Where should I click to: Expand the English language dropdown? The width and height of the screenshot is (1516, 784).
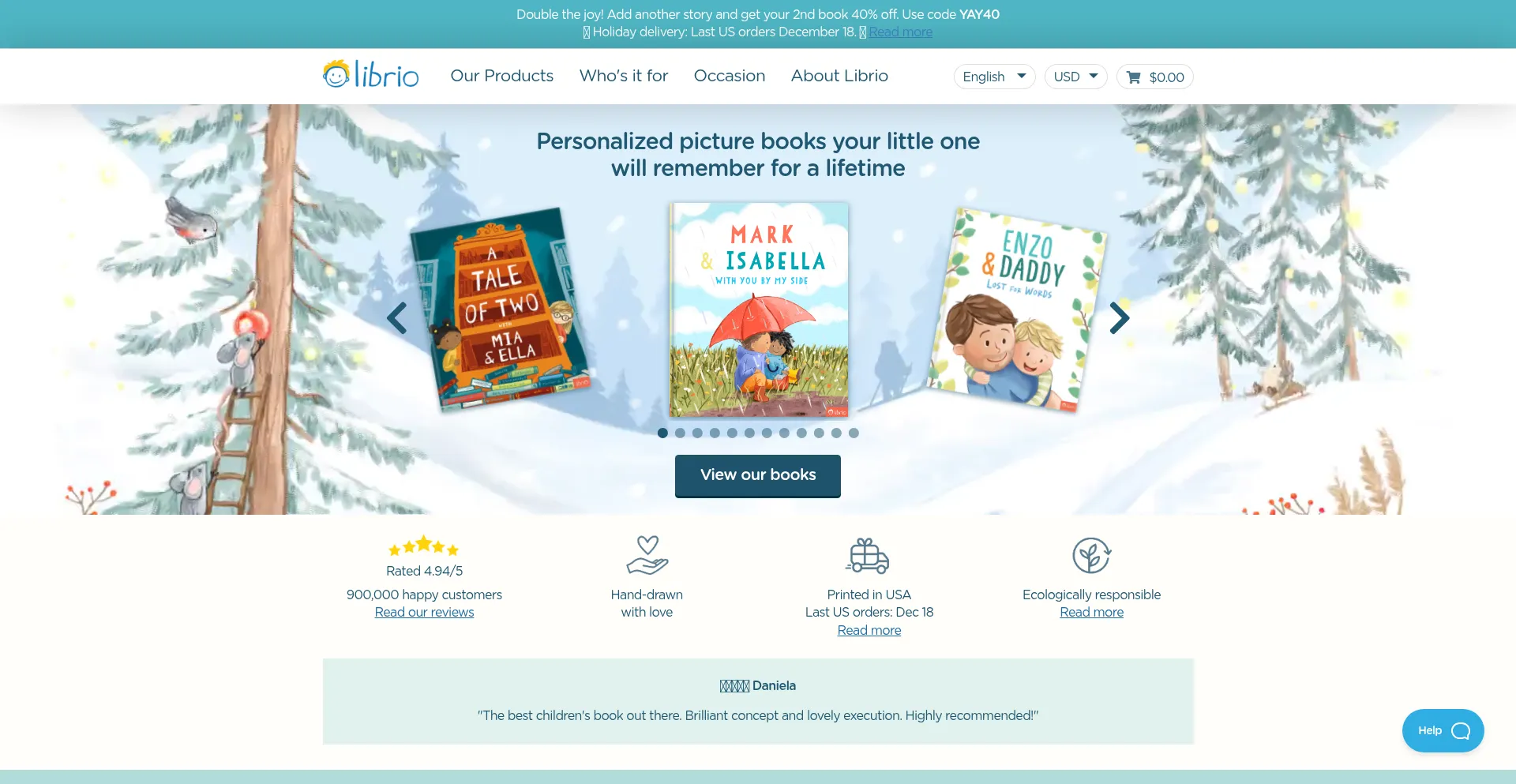click(994, 77)
